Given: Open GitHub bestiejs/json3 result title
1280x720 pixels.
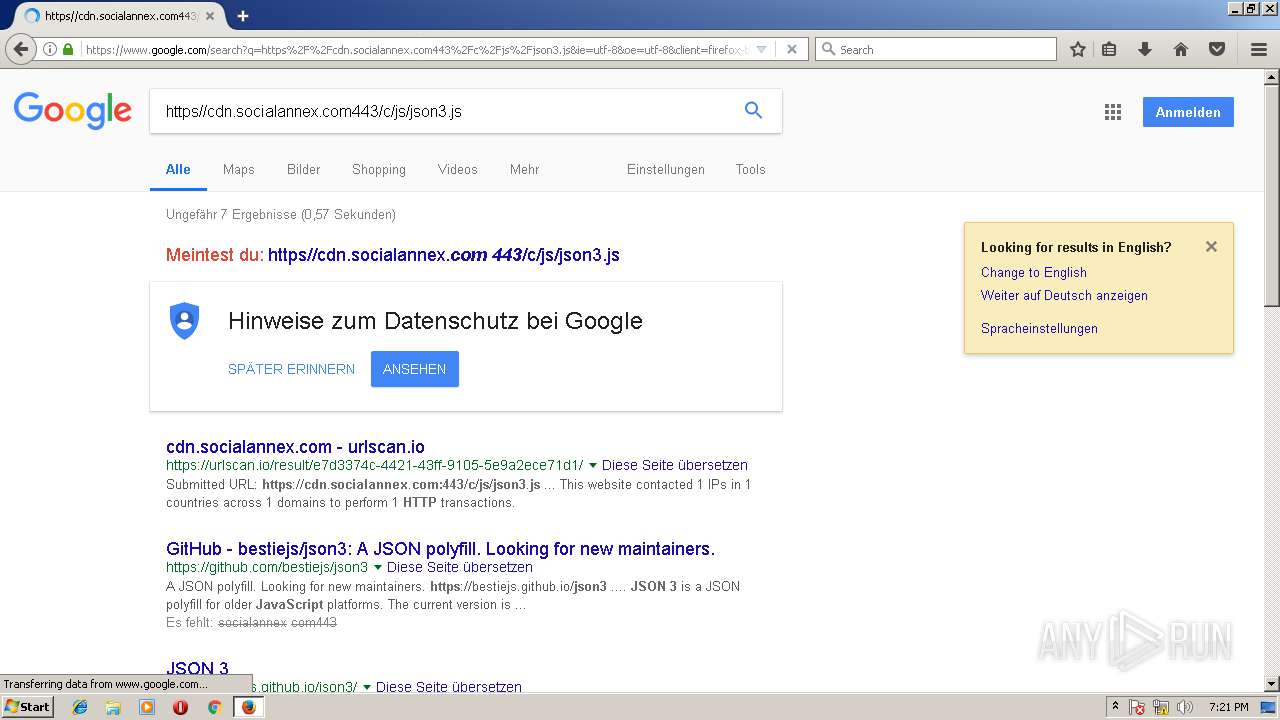Looking at the screenshot, I should (x=440, y=549).
